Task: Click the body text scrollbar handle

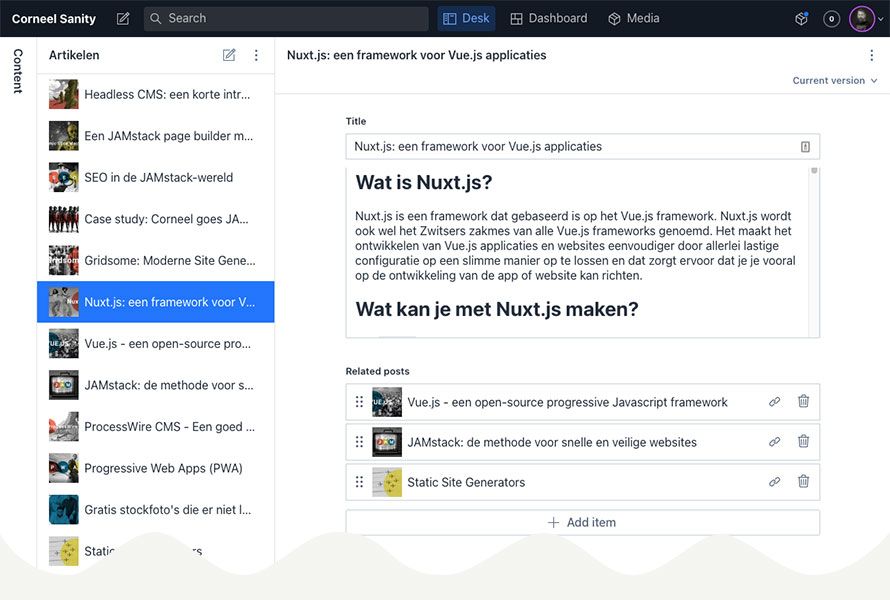Action: 814,170
